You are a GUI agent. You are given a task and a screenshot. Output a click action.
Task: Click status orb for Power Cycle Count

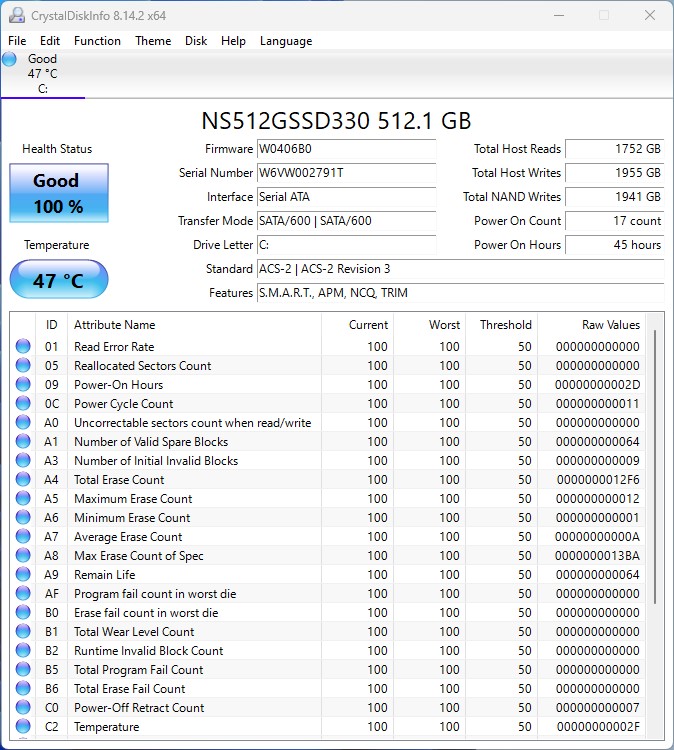[x=23, y=403]
